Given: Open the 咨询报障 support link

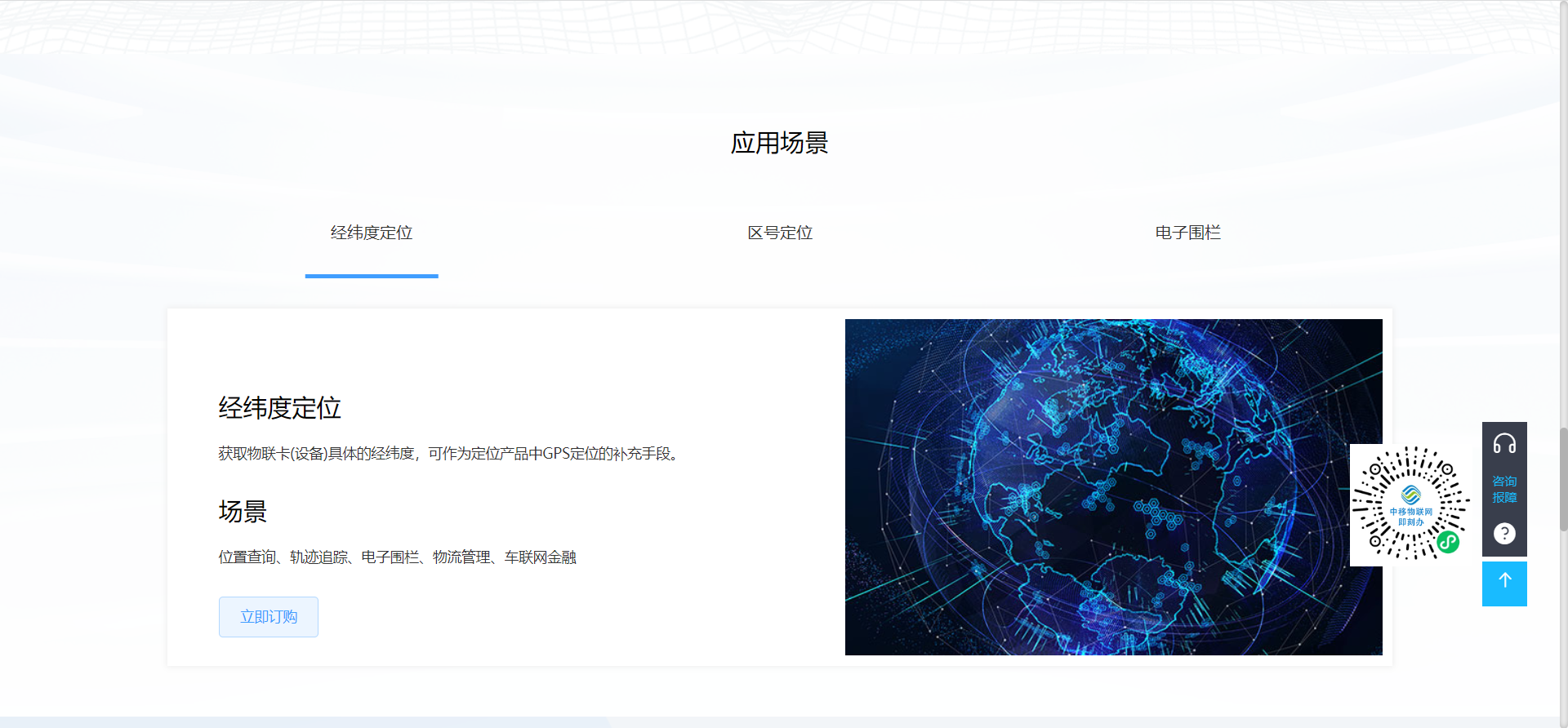Looking at the screenshot, I should pyautogui.click(x=1504, y=489).
